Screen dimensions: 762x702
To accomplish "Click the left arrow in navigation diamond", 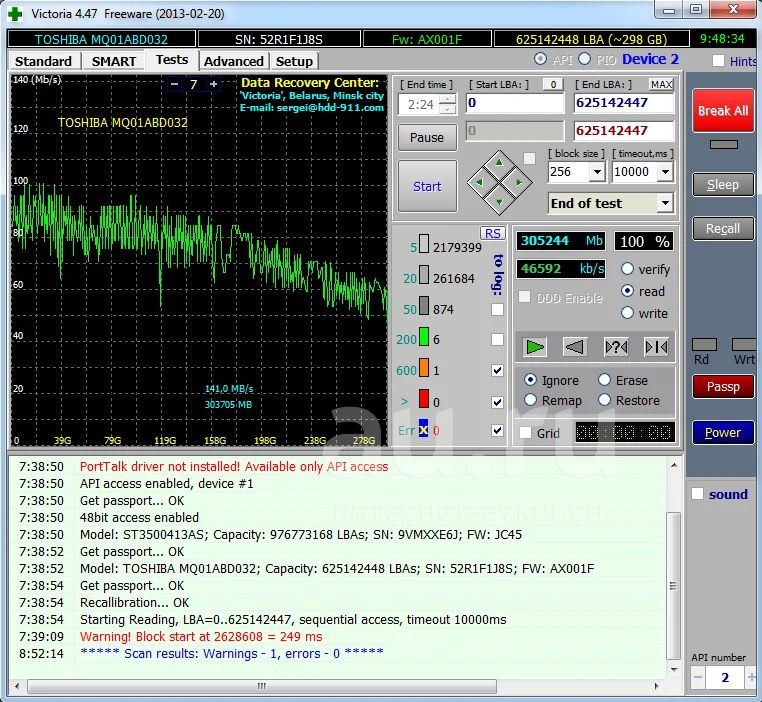I will pyautogui.click(x=479, y=183).
